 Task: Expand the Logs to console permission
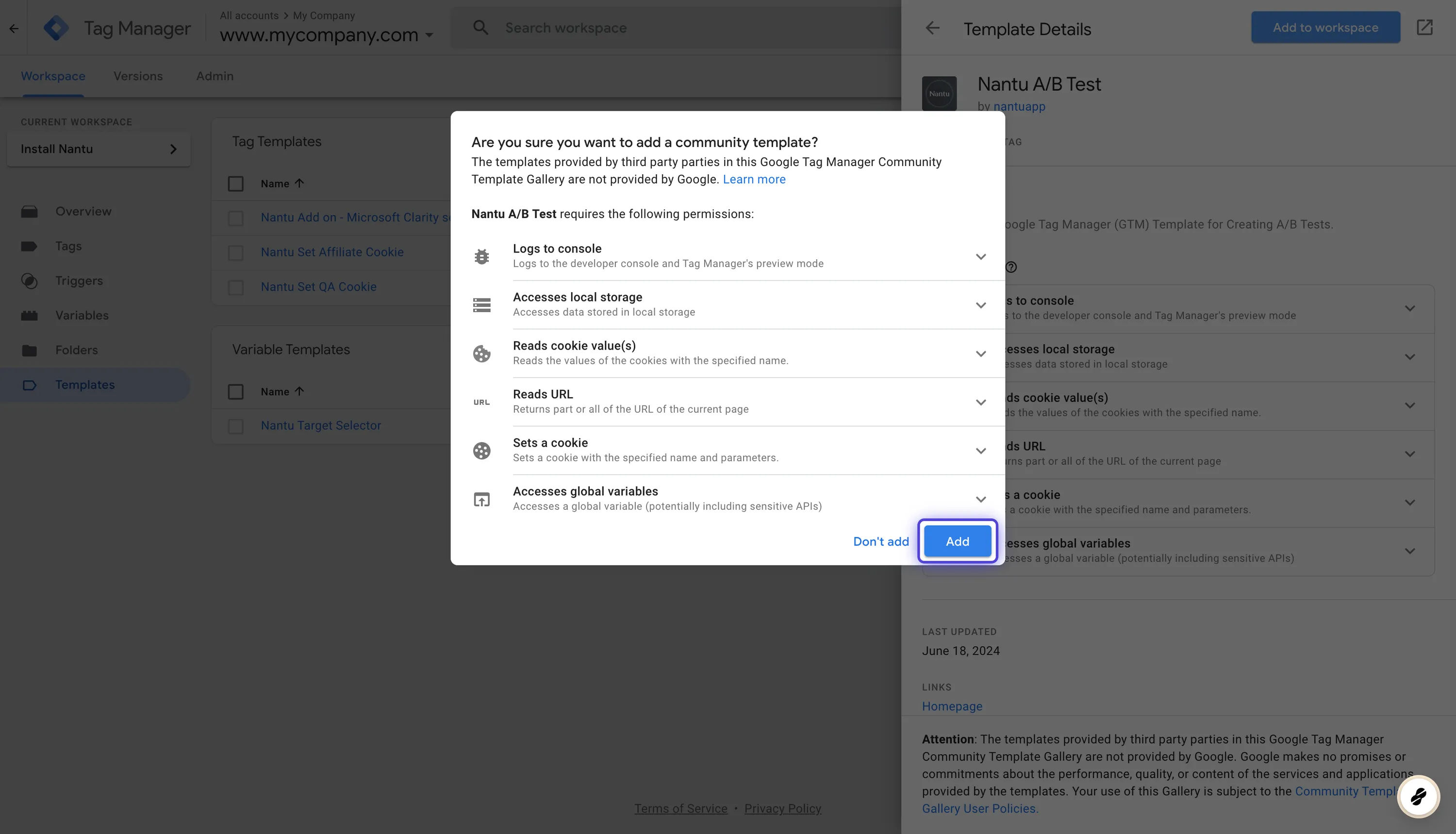[981, 256]
